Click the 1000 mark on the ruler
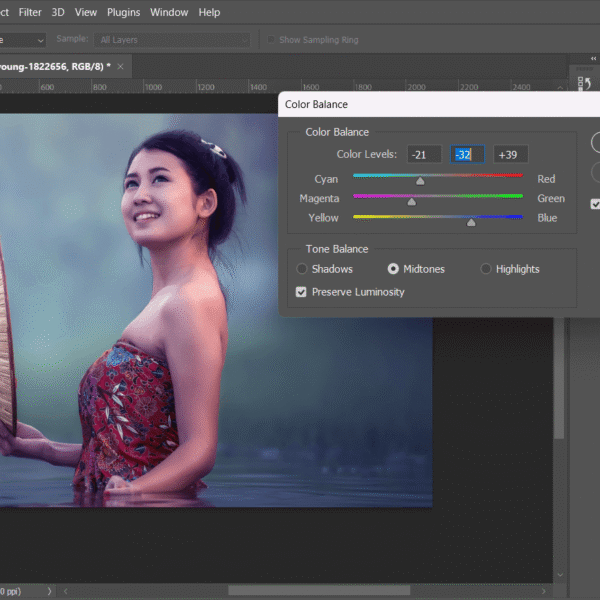This screenshot has height=600, width=600. coord(153,87)
